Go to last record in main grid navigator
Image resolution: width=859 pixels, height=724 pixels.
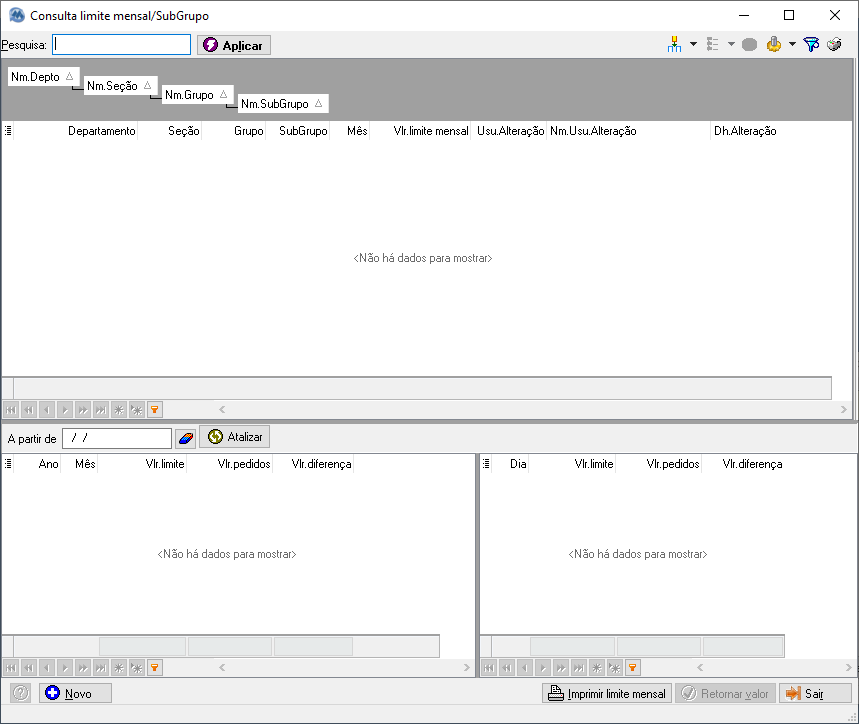pos(101,410)
